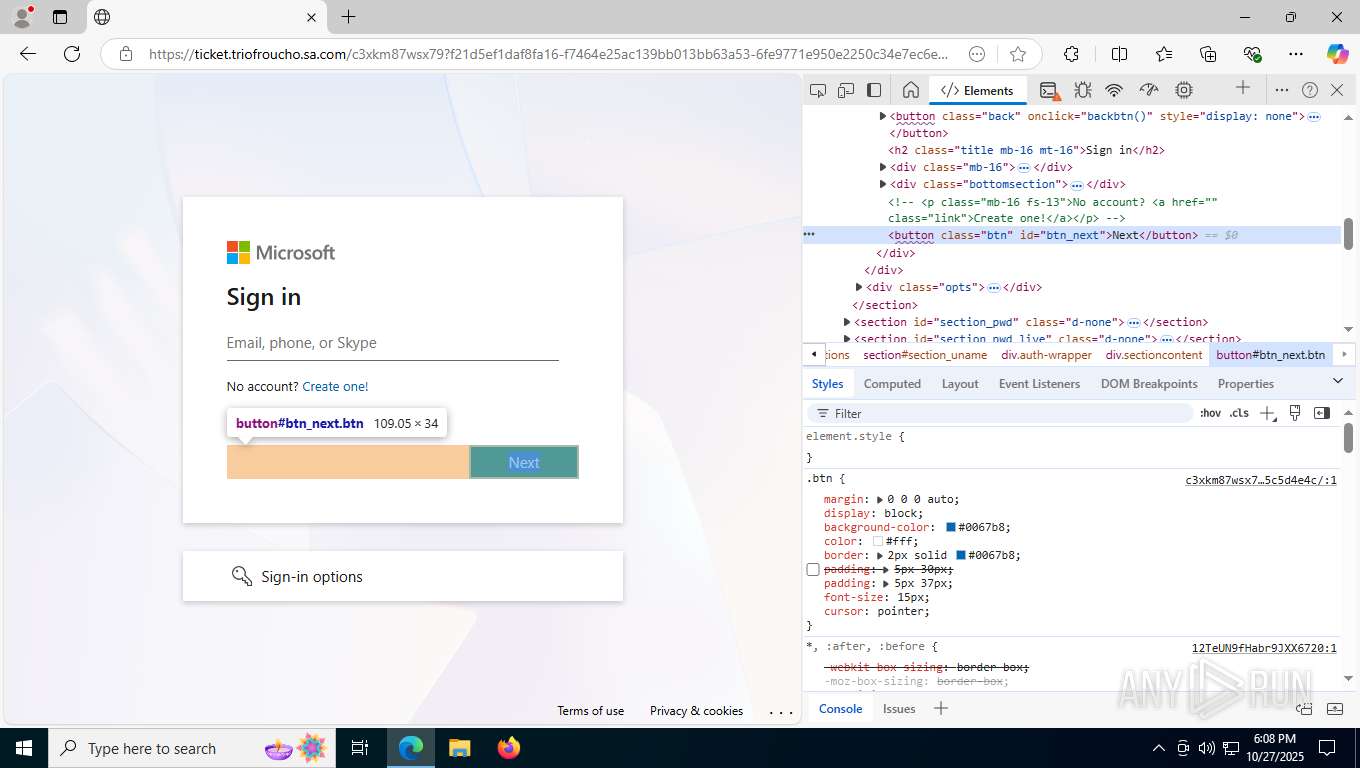
Task: Show more Styles pane tabs chevron
Action: (x=1338, y=382)
